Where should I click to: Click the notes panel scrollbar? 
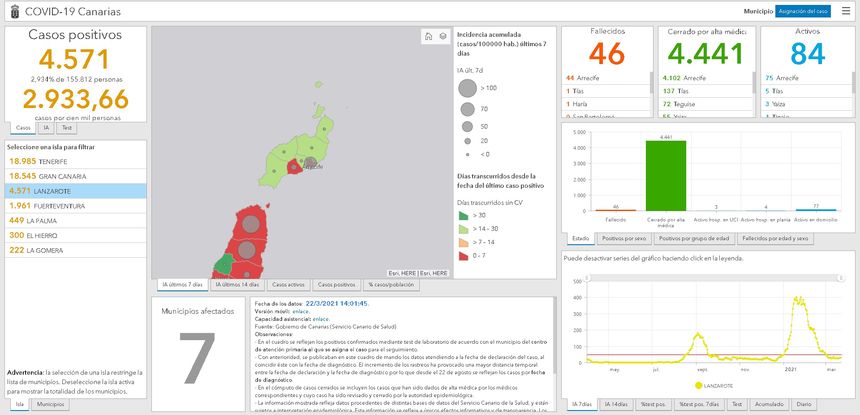pyautogui.click(x=553, y=337)
